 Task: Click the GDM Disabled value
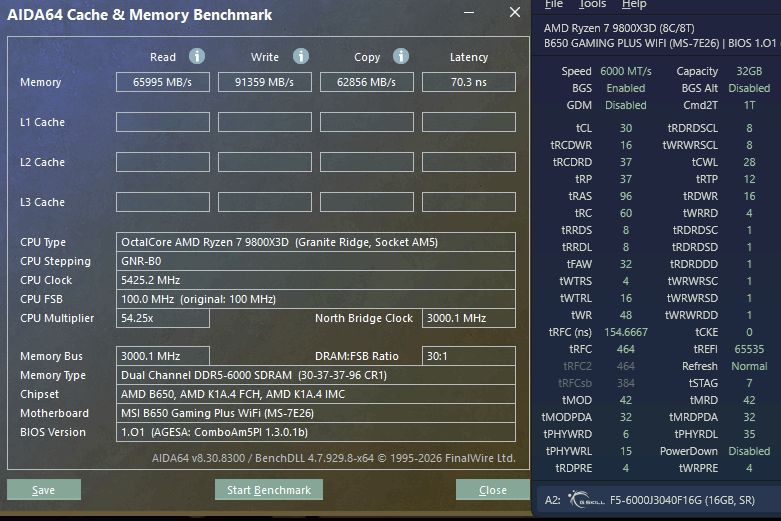(626, 105)
